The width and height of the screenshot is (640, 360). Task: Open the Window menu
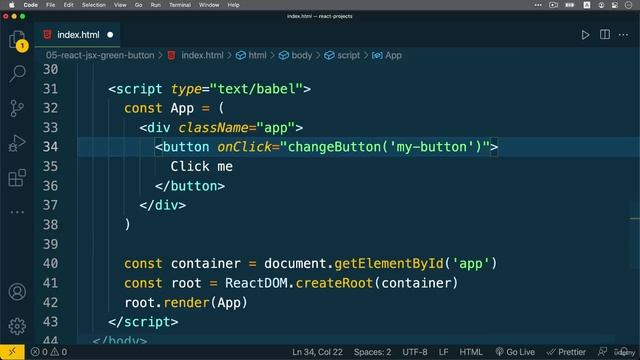pyautogui.click(x=209, y=5)
